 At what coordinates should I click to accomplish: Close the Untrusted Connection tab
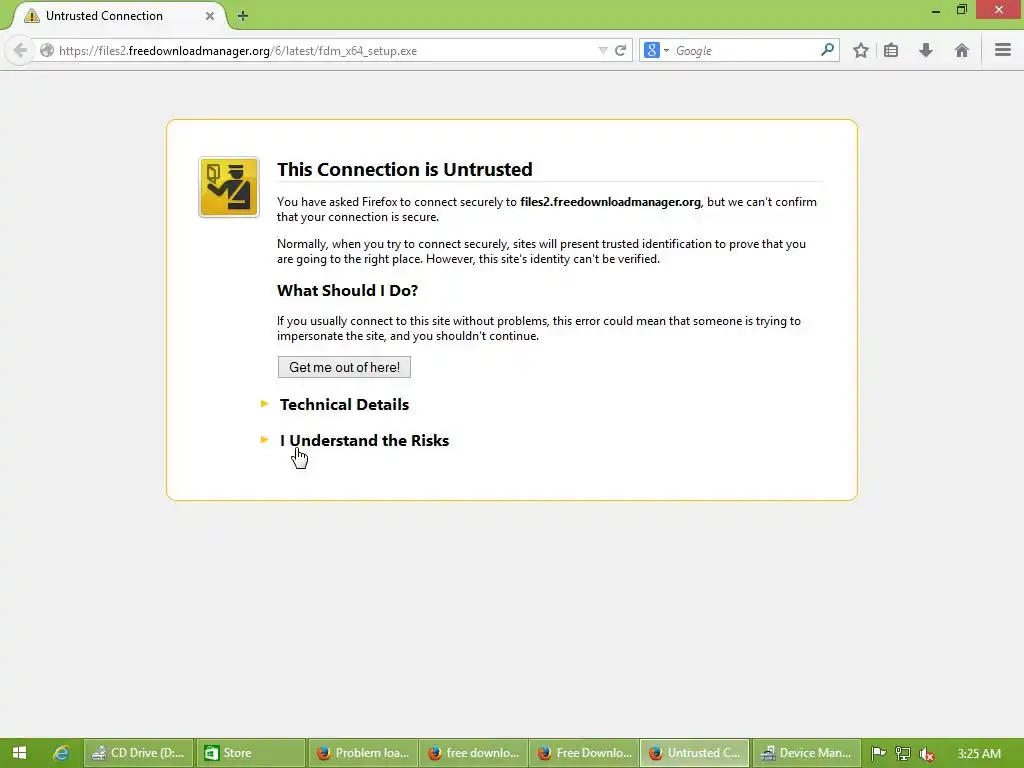pos(210,16)
